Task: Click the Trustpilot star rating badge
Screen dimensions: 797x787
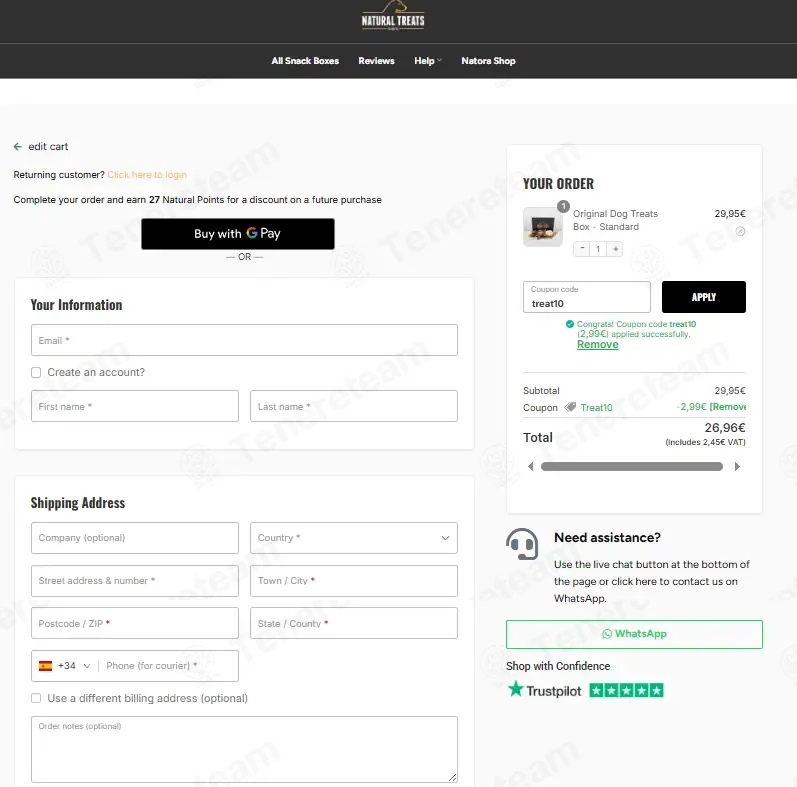Action: [626, 691]
